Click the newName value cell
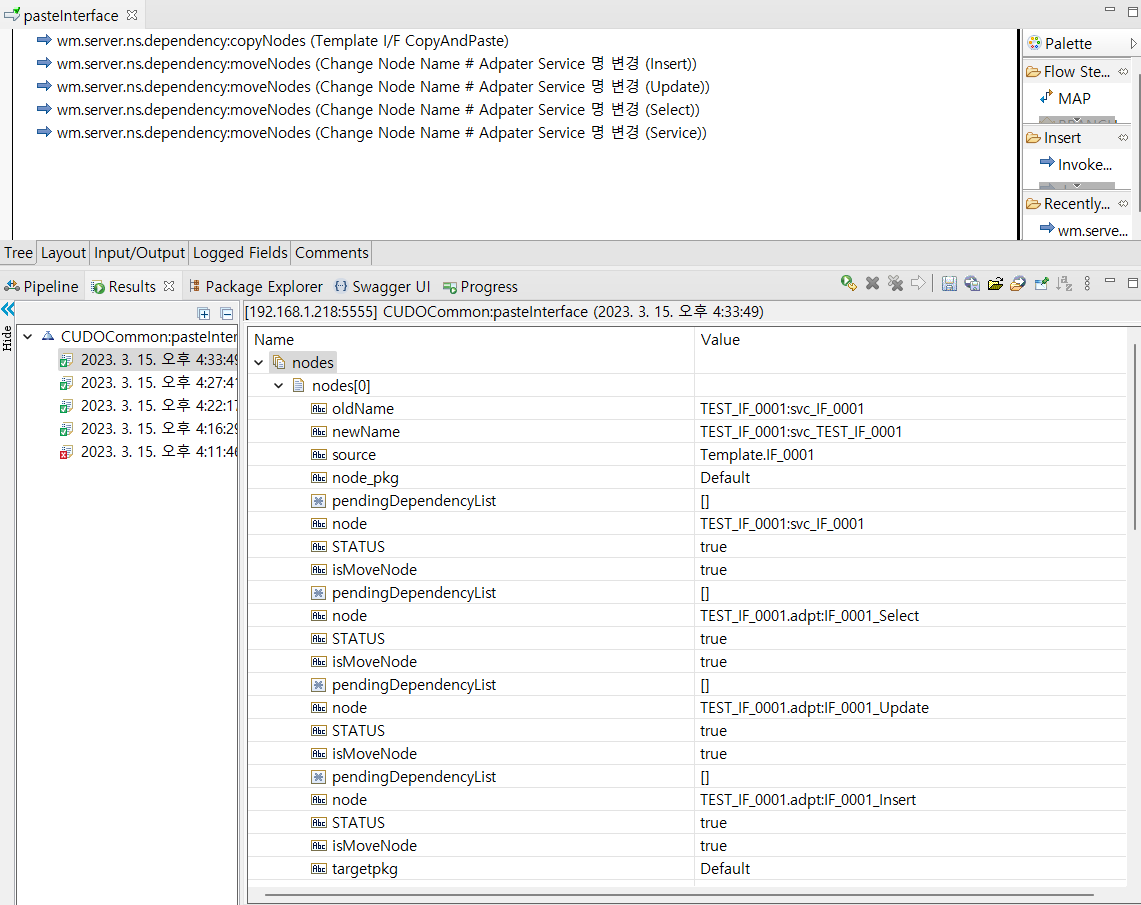The height and width of the screenshot is (905, 1141). pos(801,432)
